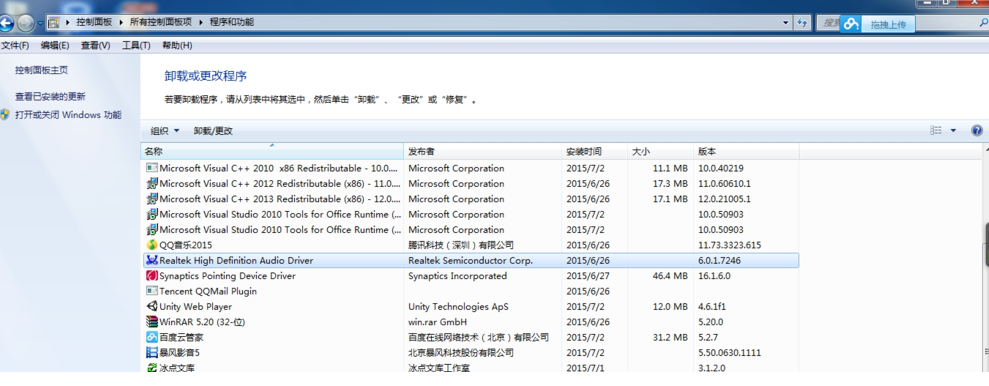Open the 编辑(E) menu
Screen dimensions: 989x386
55,45
